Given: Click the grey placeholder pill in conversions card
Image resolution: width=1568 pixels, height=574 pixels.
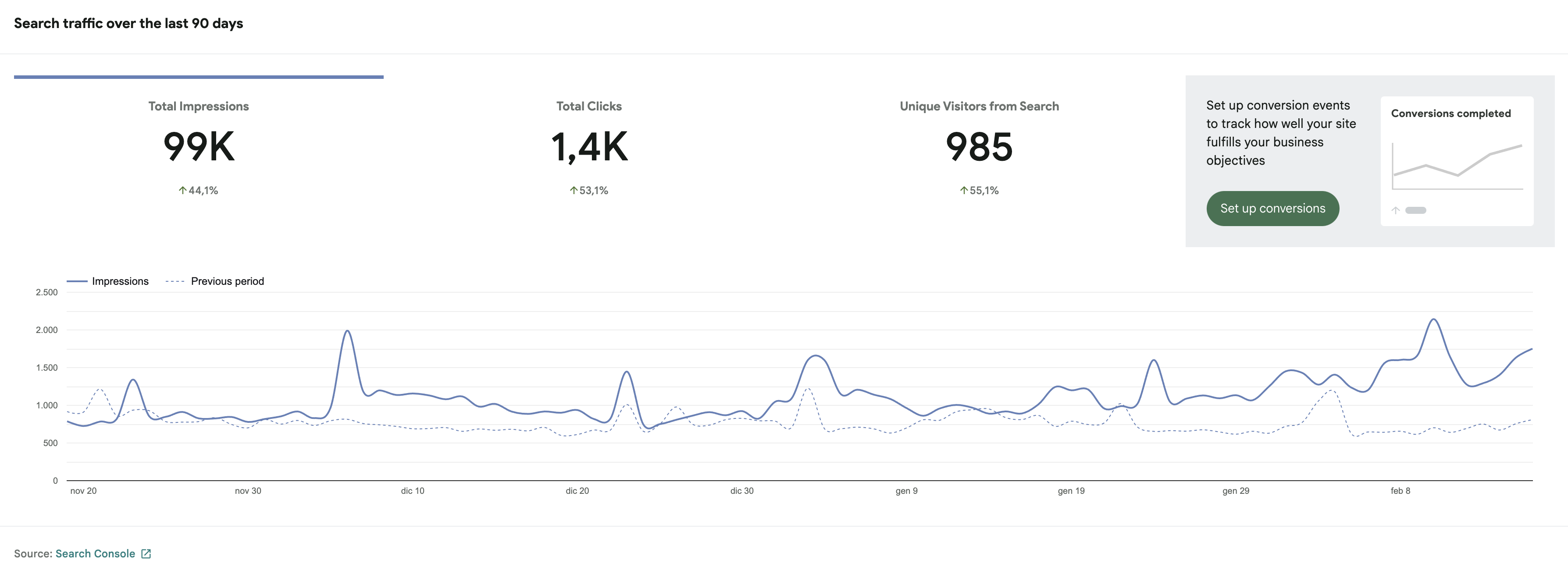Looking at the screenshot, I should pyautogui.click(x=1416, y=210).
